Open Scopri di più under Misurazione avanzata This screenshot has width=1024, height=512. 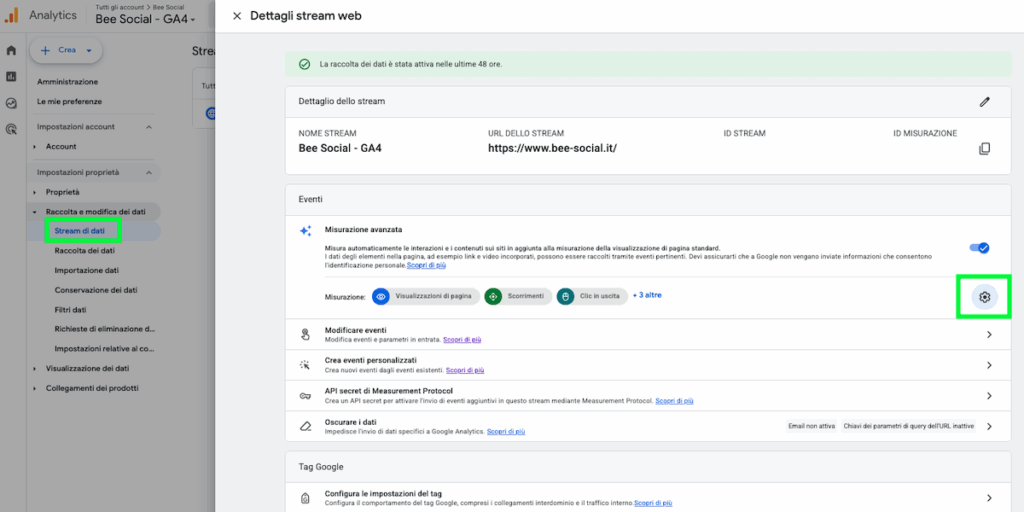coord(426,266)
